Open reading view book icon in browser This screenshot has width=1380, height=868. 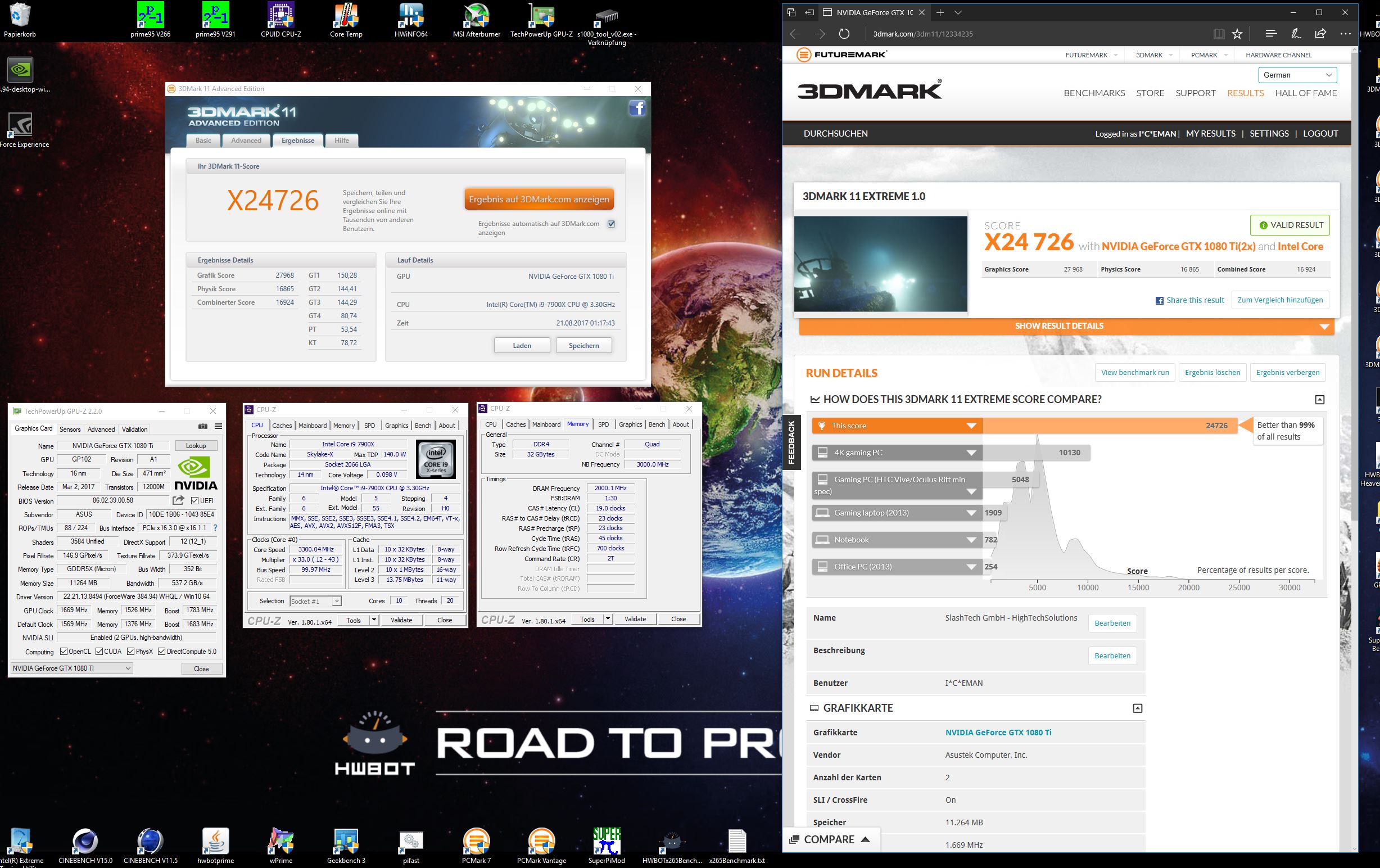[1219, 34]
